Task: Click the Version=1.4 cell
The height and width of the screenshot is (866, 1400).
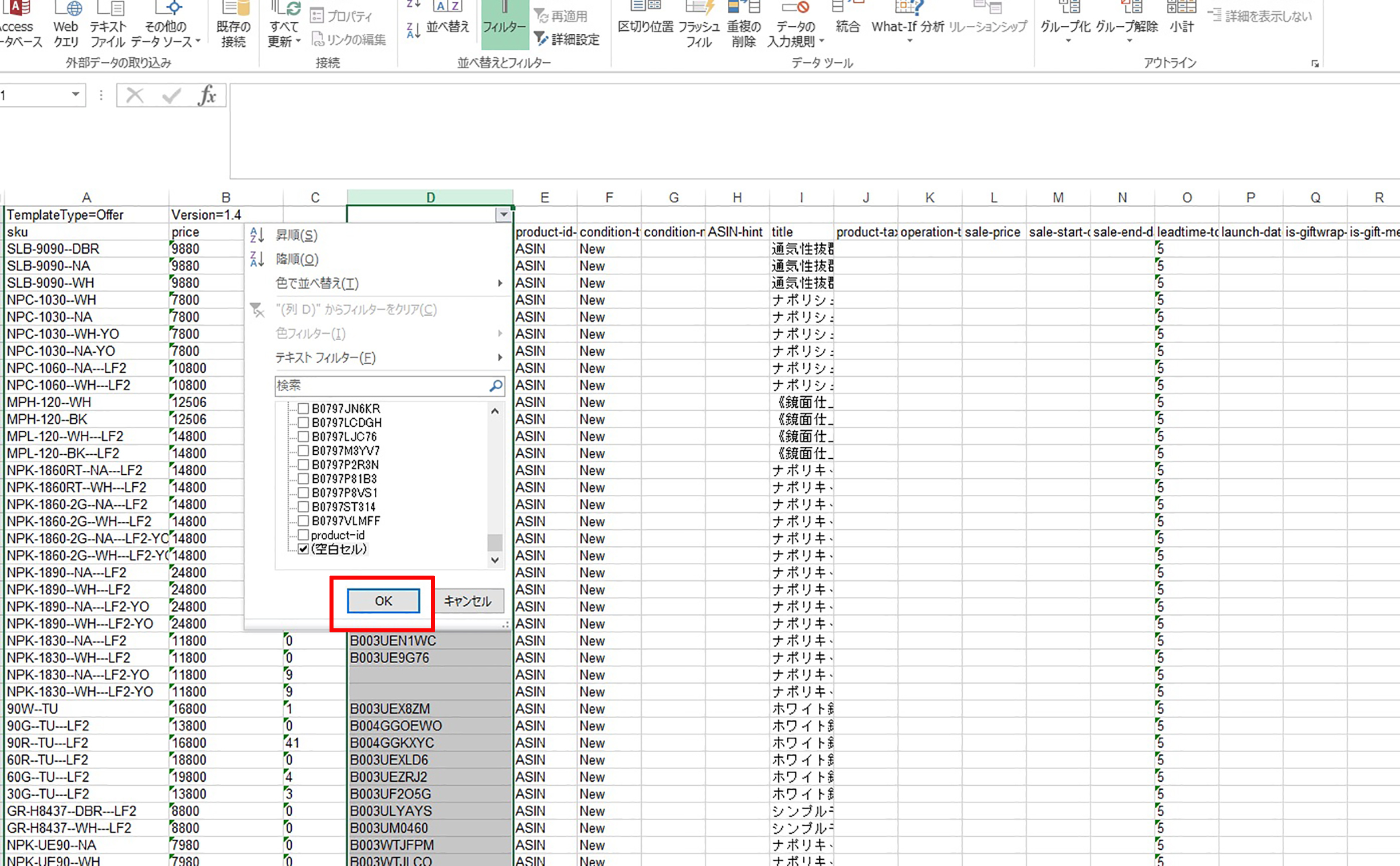Action: coord(226,215)
